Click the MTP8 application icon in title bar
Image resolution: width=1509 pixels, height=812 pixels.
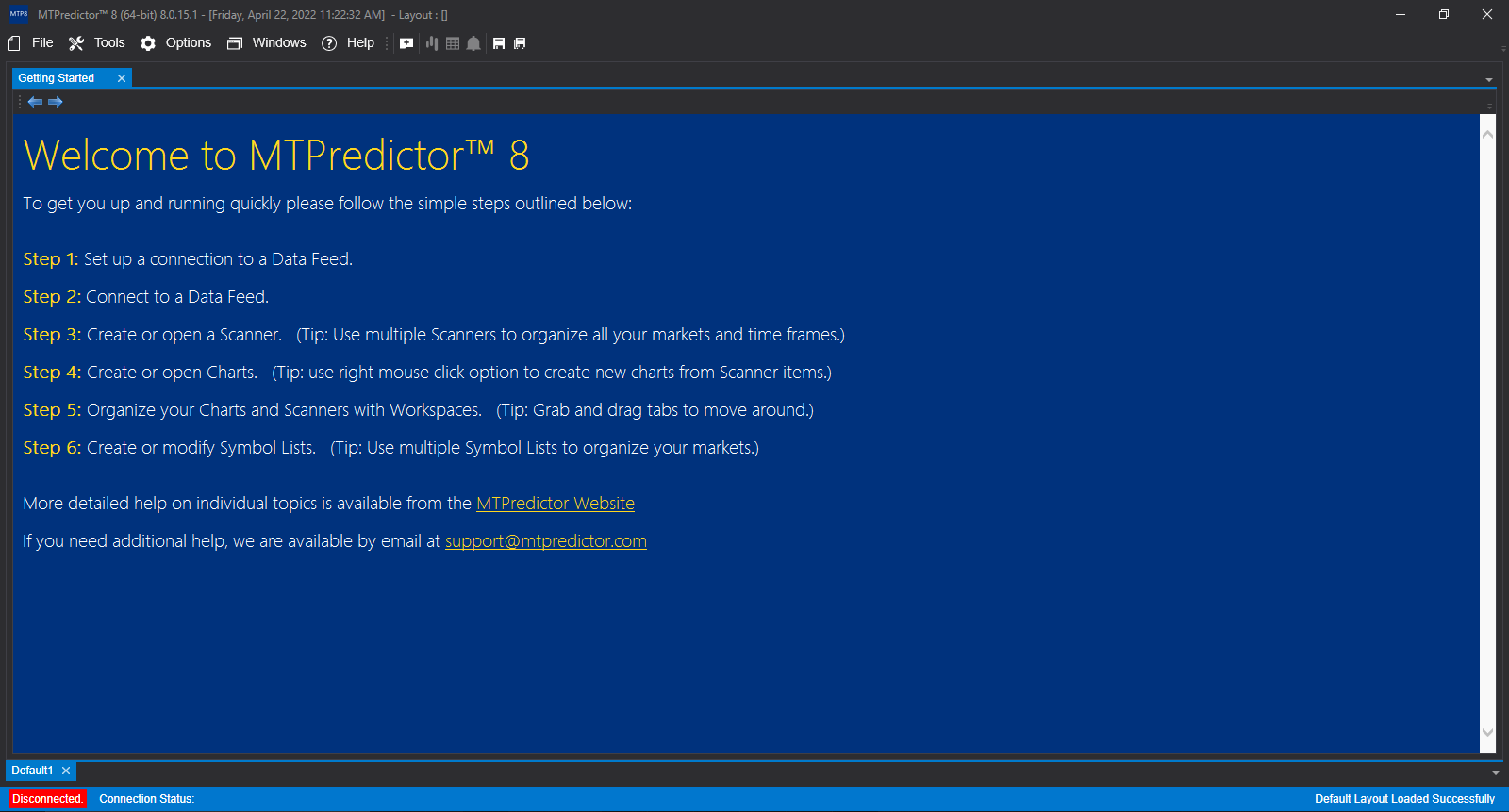coord(19,14)
